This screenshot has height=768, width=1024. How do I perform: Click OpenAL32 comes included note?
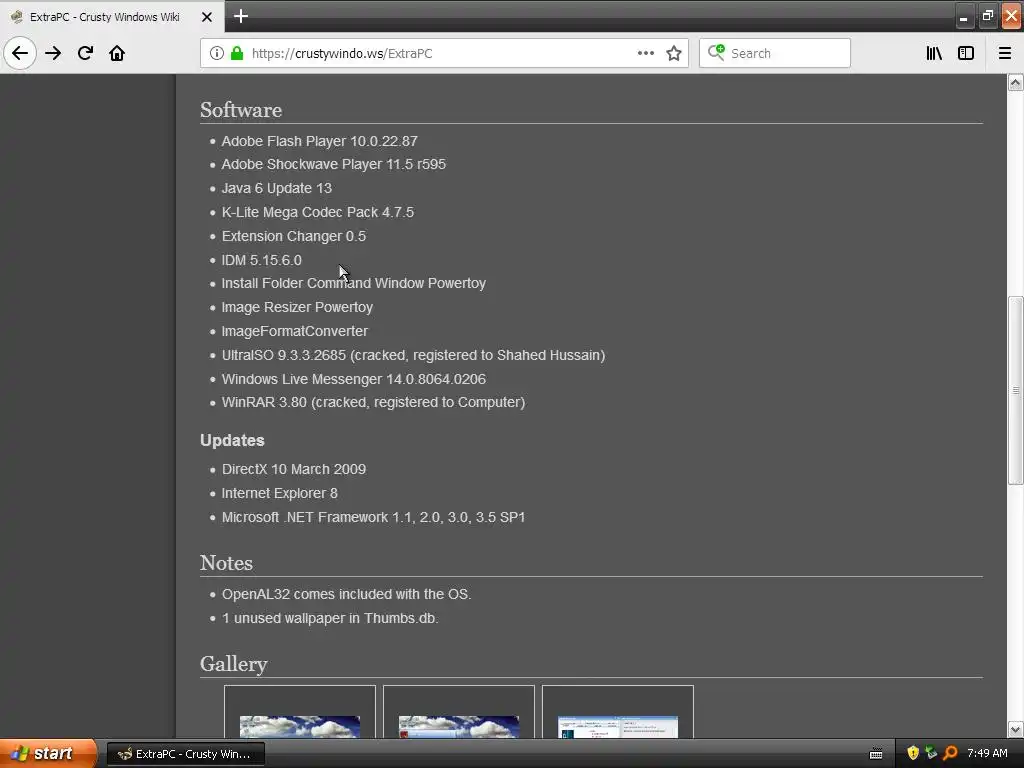[346, 594]
